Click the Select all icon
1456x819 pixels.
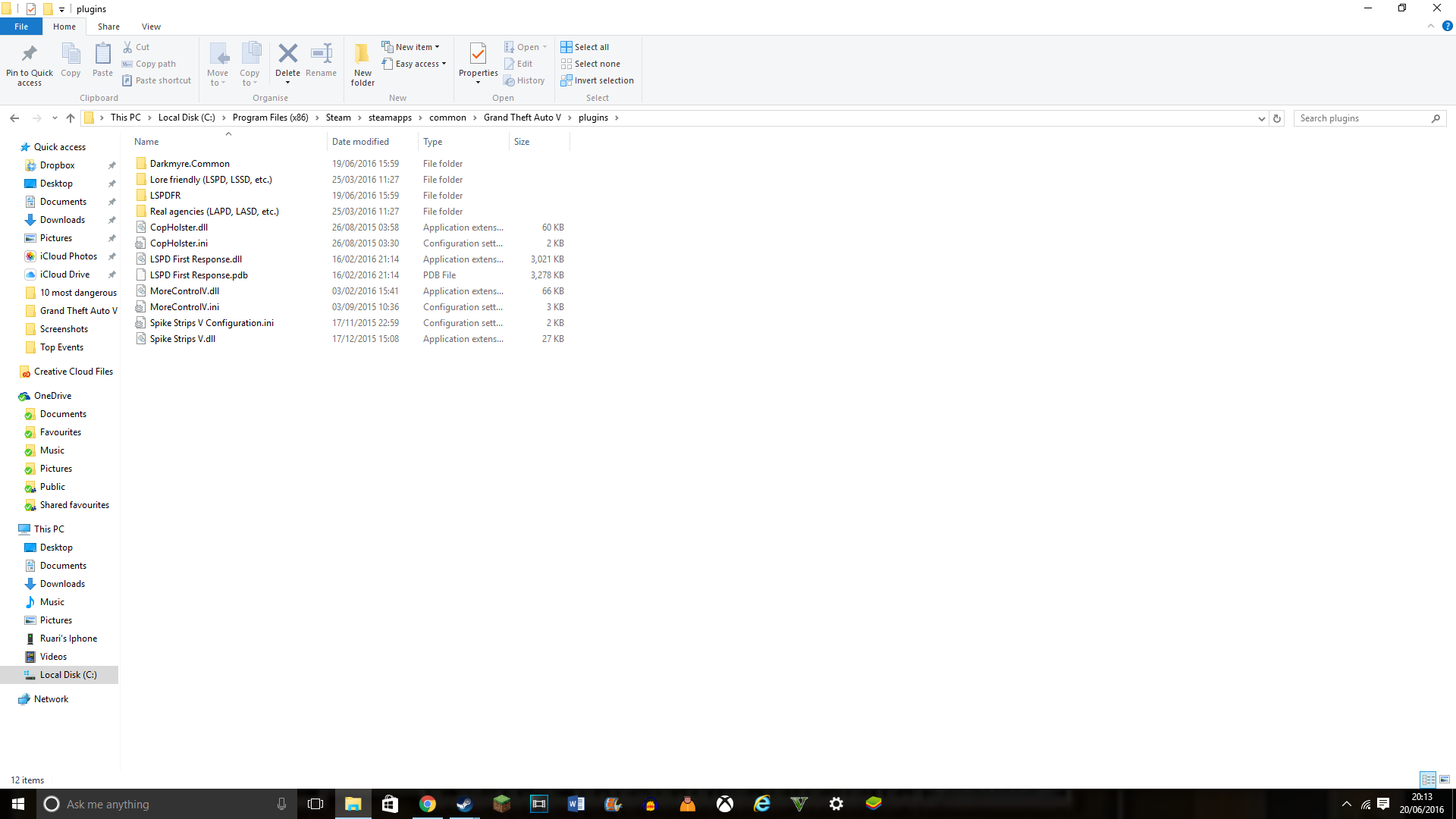566,47
